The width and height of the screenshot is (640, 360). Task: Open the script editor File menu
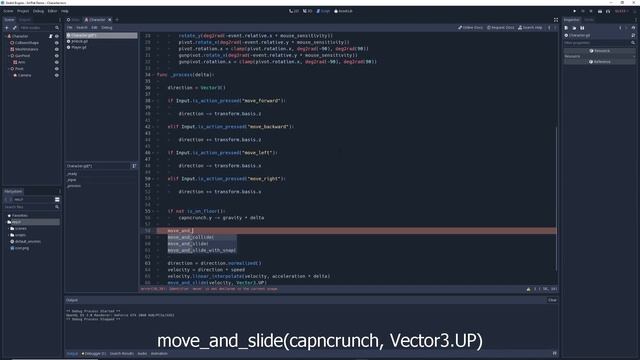click(69, 28)
